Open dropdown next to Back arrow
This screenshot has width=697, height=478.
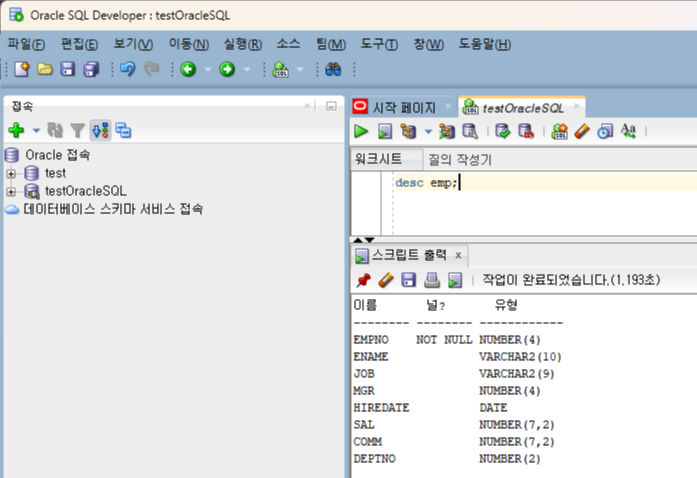(x=208, y=69)
